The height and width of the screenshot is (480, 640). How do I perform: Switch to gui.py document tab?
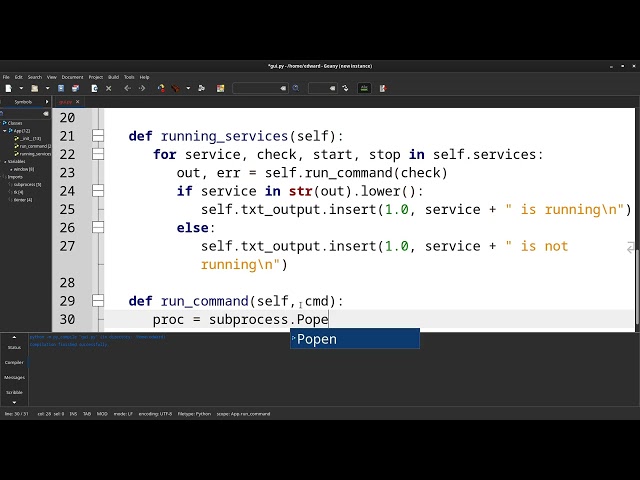[65, 102]
